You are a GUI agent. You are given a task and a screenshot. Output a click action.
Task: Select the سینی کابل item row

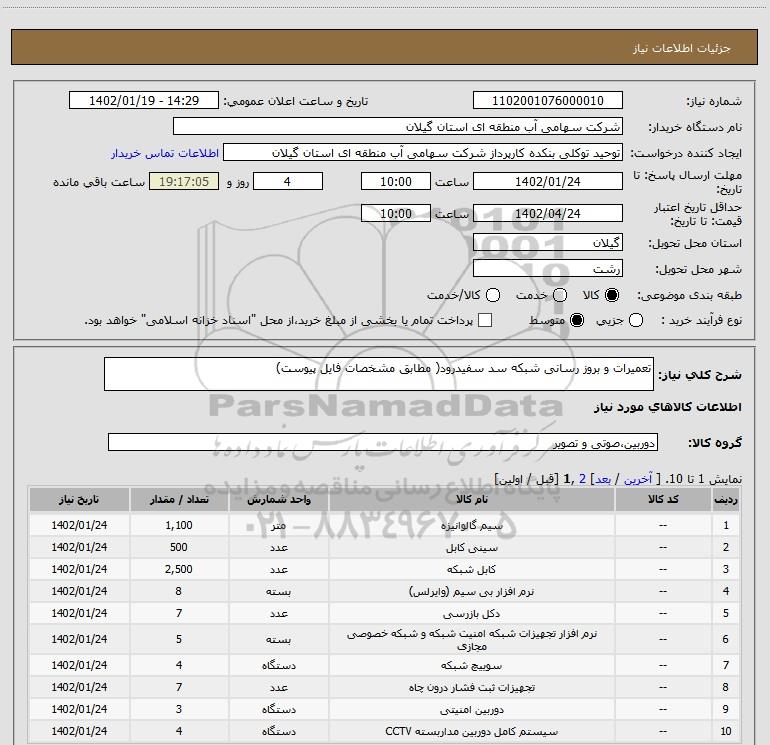click(x=384, y=548)
